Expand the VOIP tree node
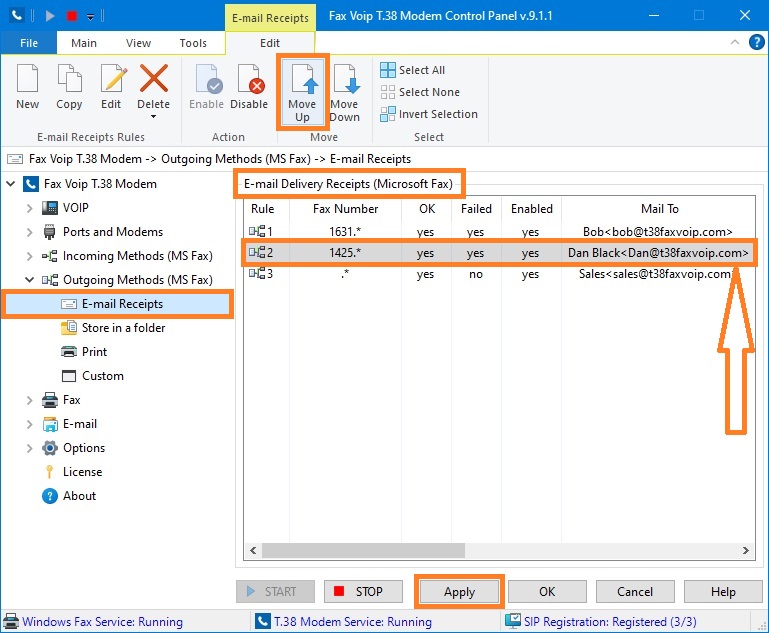The height and width of the screenshot is (633, 769). [x=29, y=208]
